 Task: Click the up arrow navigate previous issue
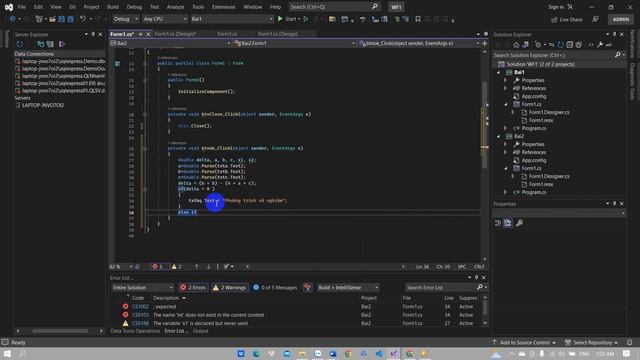point(196,267)
